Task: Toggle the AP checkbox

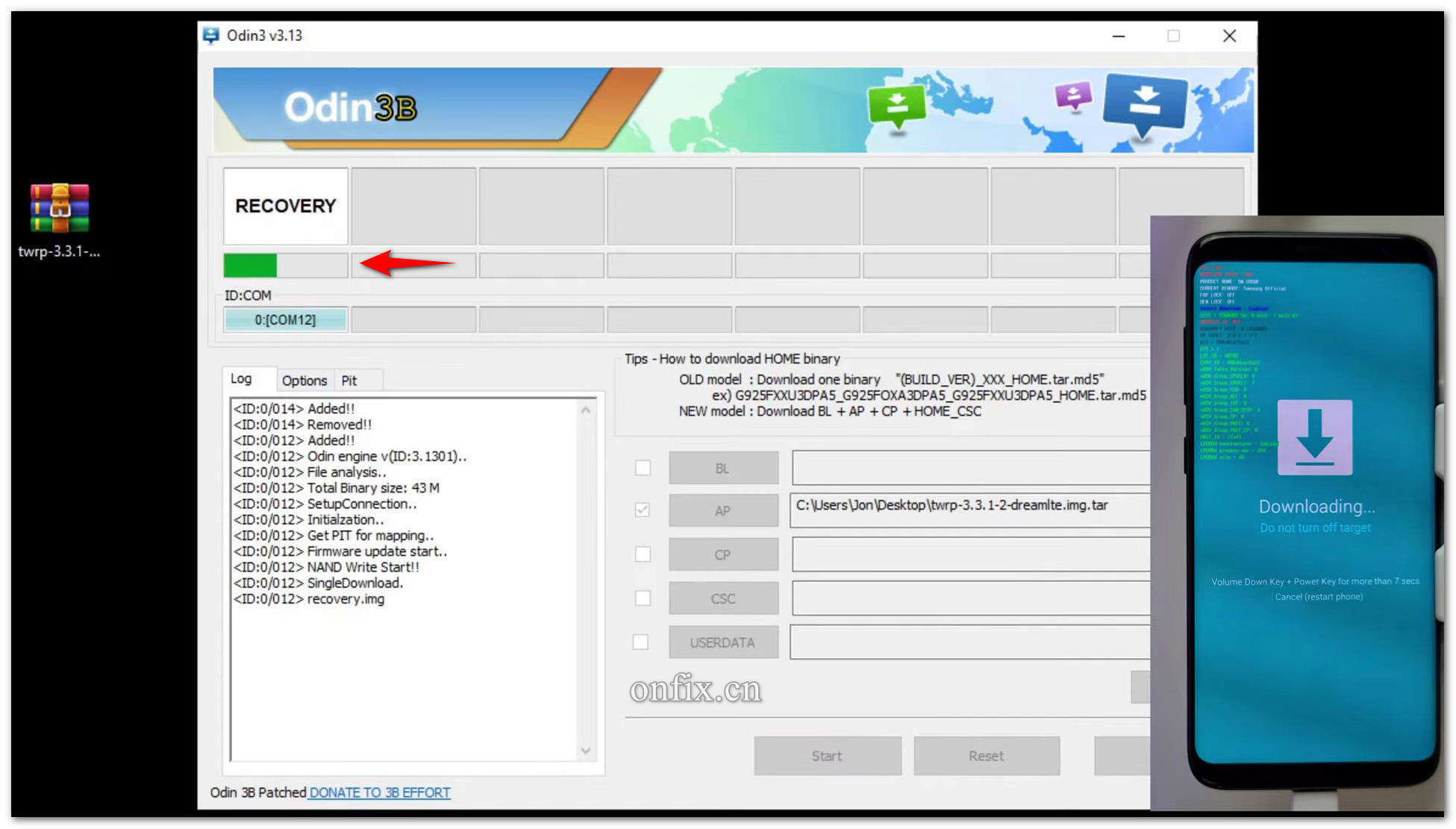Action: click(x=643, y=510)
